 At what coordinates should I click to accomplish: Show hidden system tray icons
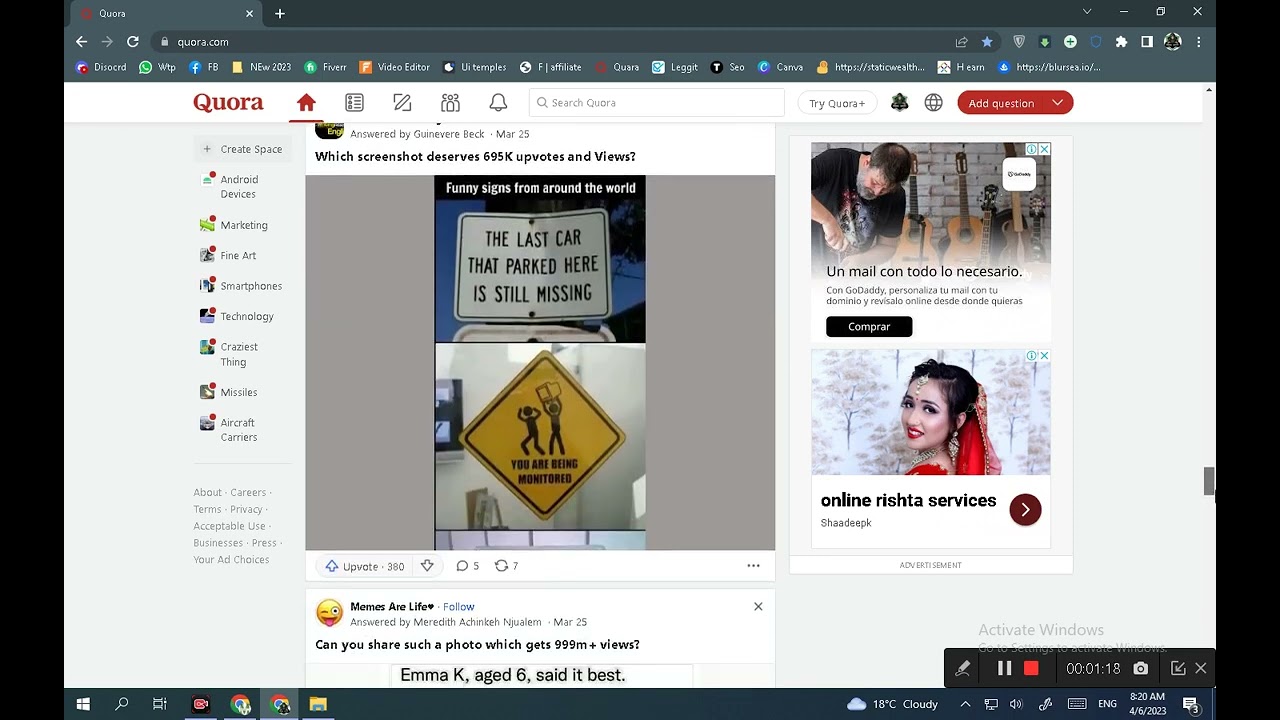(x=965, y=704)
